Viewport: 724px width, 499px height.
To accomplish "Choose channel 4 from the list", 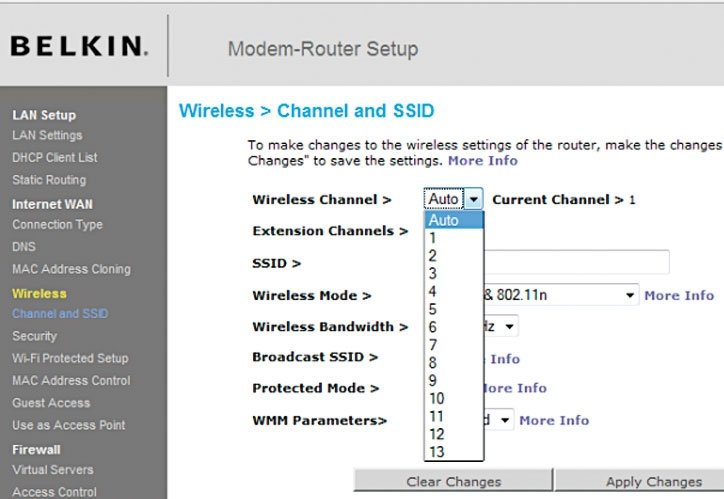I will click(x=454, y=291).
